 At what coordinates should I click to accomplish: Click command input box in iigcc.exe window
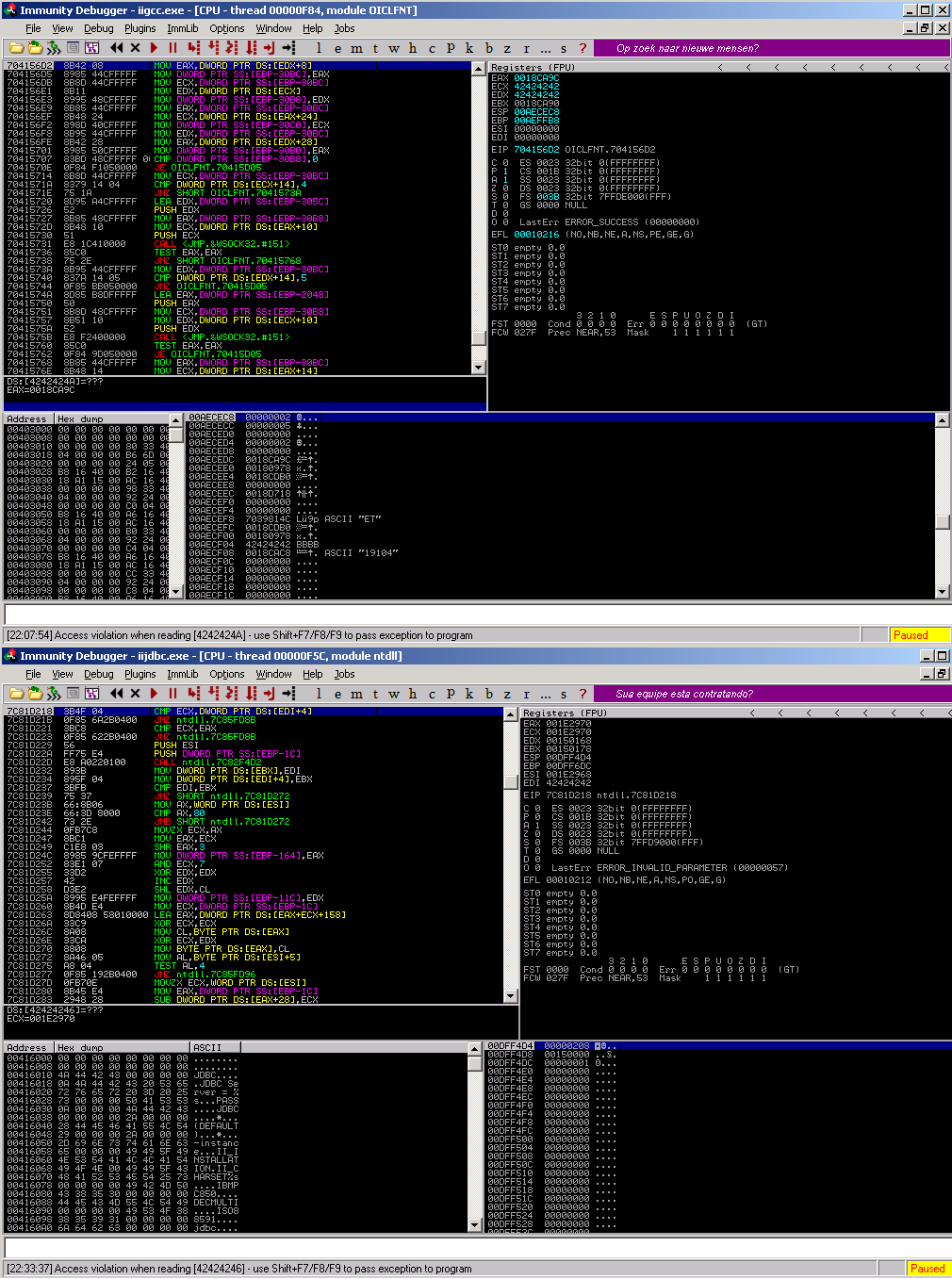pyautogui.click(x=476, y=615)
